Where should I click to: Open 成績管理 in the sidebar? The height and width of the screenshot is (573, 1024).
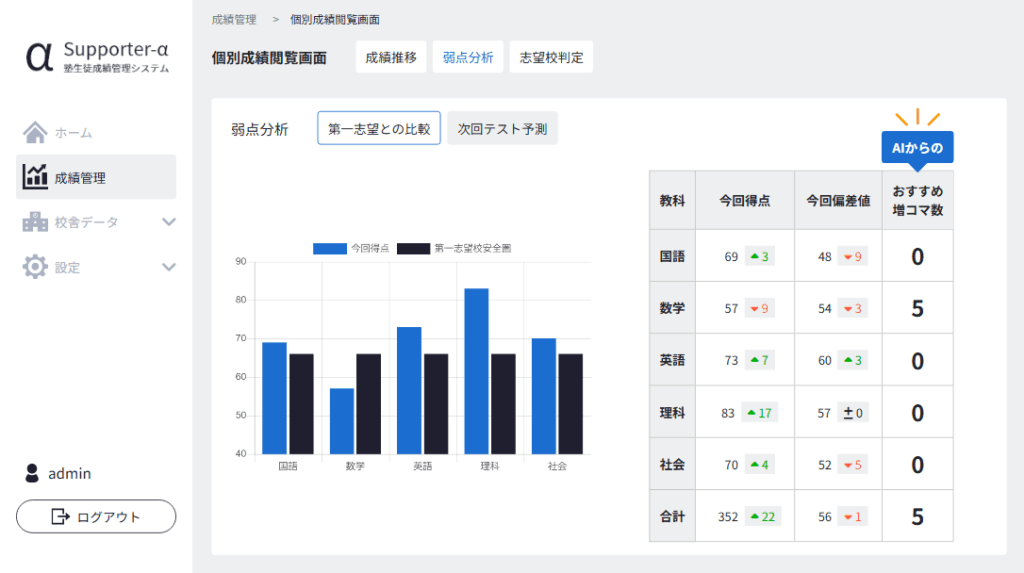tap(96, 176)
